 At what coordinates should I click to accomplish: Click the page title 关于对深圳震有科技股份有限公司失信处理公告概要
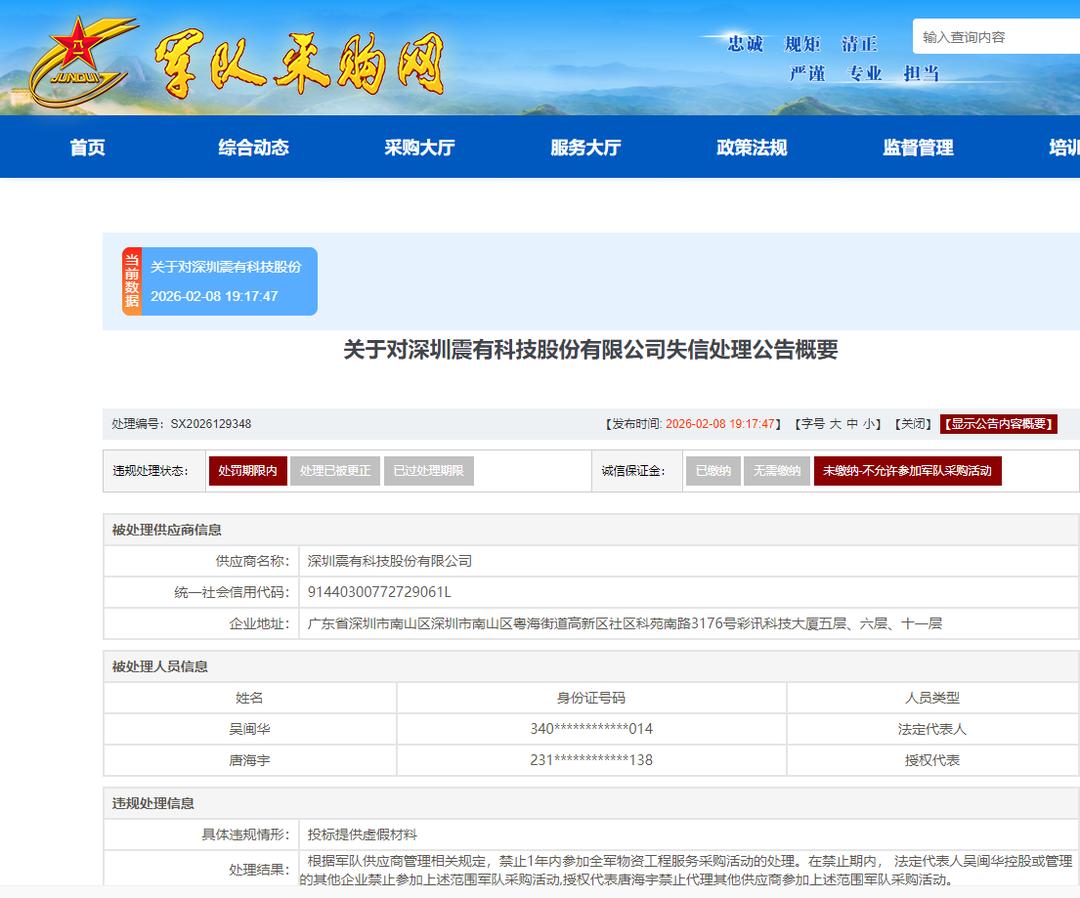pos(591,350)
